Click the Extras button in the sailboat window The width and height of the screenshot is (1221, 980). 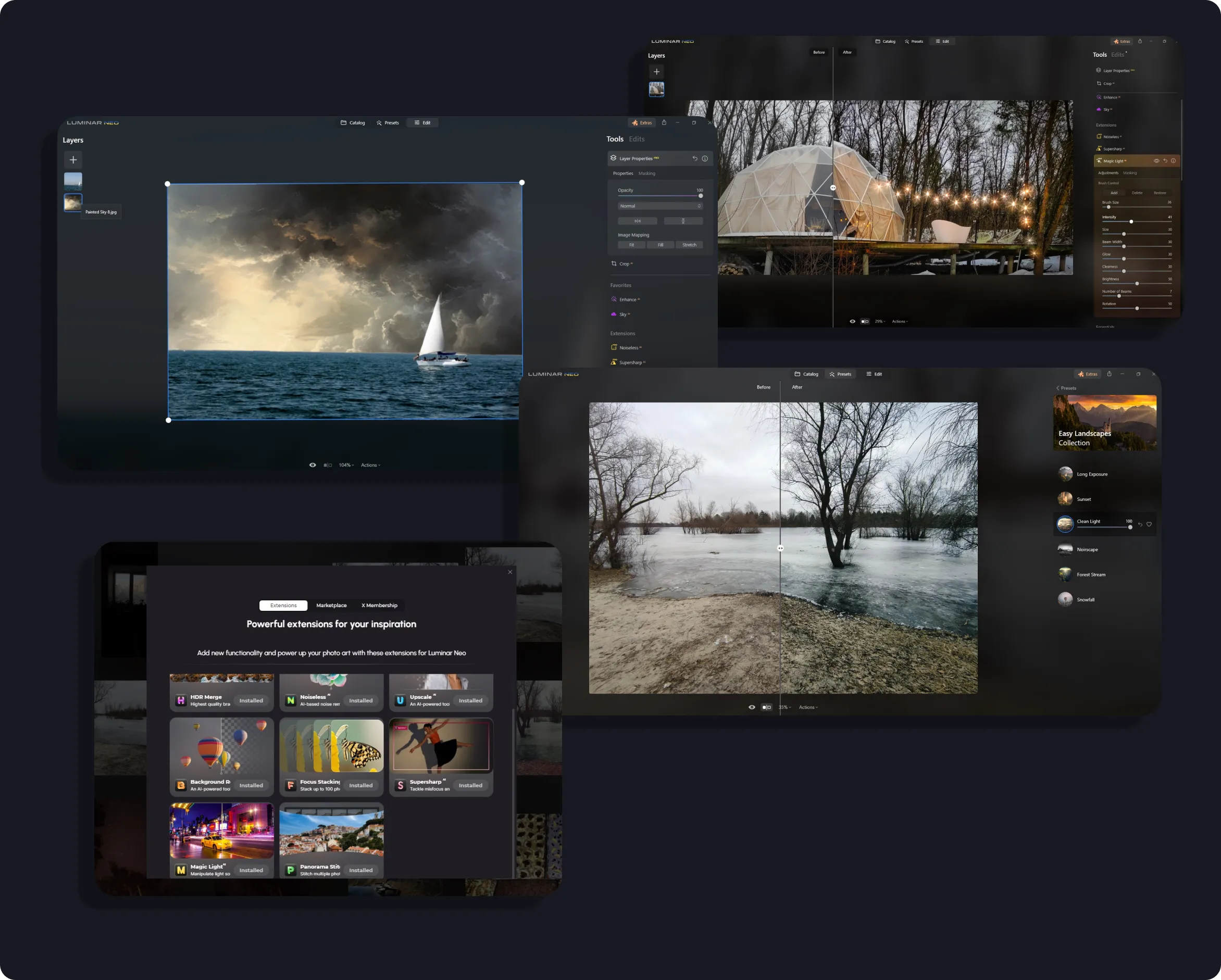point(642,122)
